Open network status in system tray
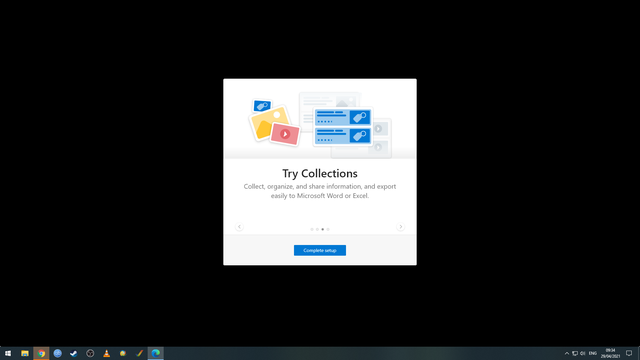Image resolution: width=640 pixels, height=360 pixels. coord(575,353)
